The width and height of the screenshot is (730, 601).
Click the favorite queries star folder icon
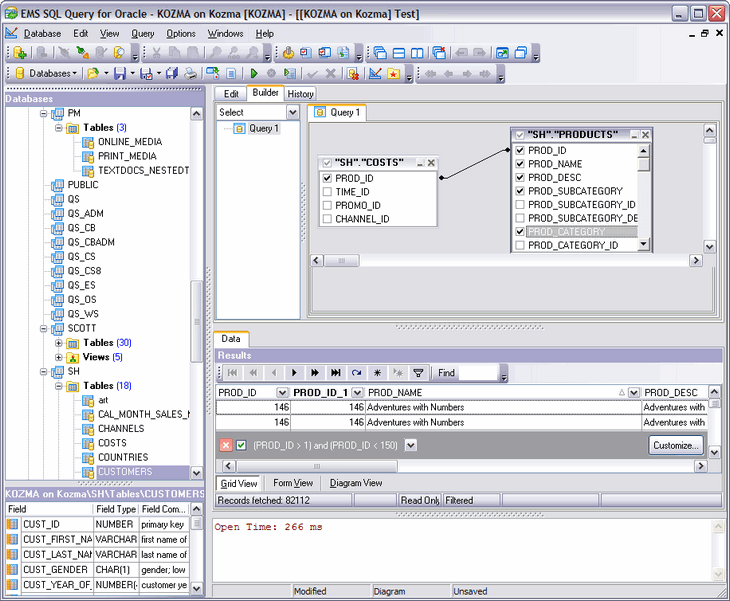(394, 74)
